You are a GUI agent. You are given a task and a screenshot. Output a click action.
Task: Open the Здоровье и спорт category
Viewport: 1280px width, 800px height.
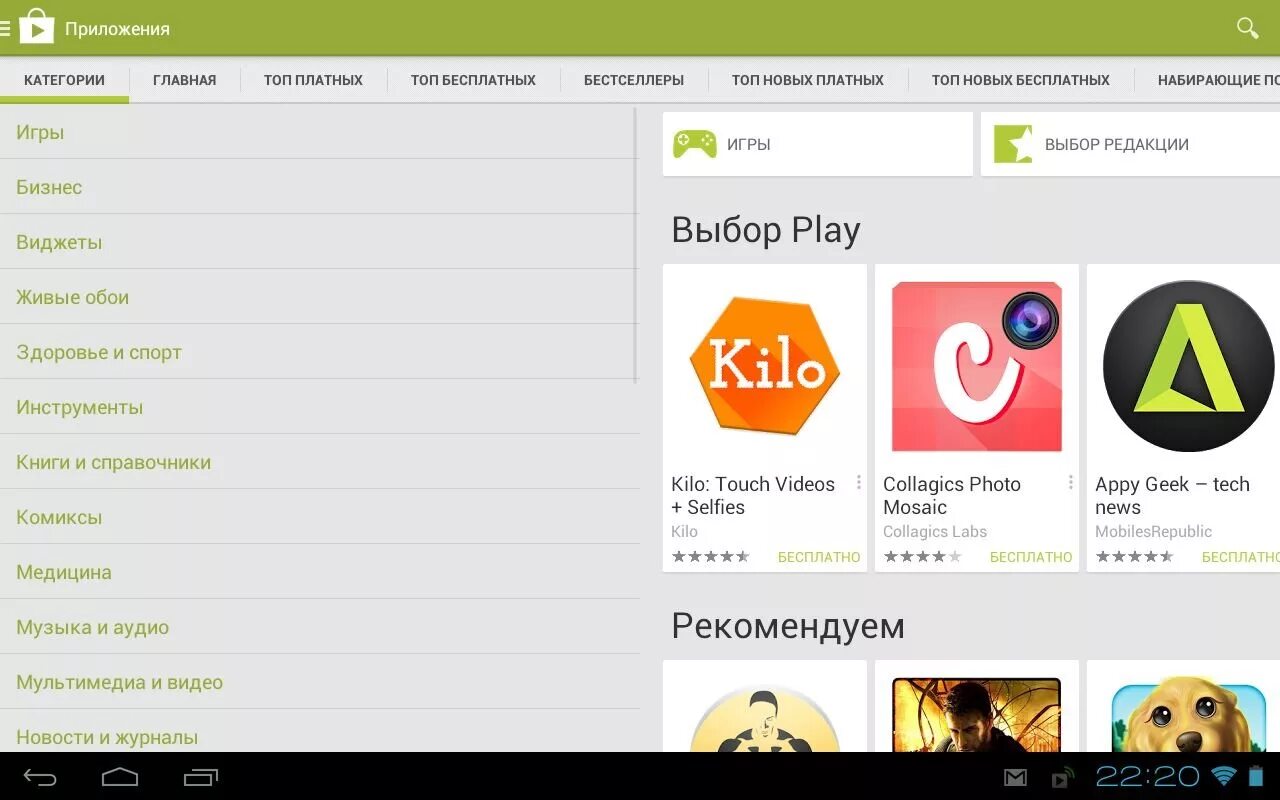pyautogui.click(x=318, y=352)
